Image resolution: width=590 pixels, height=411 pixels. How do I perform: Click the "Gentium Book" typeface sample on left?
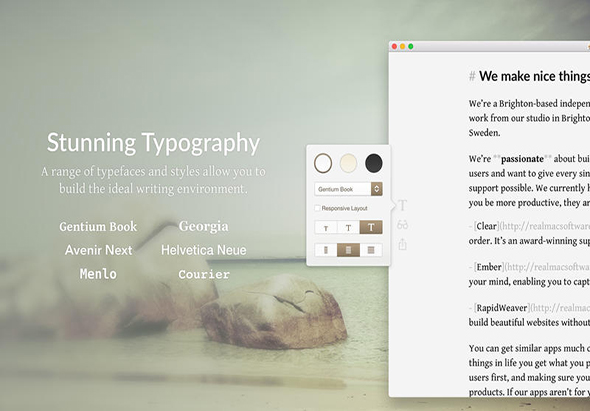98,227
